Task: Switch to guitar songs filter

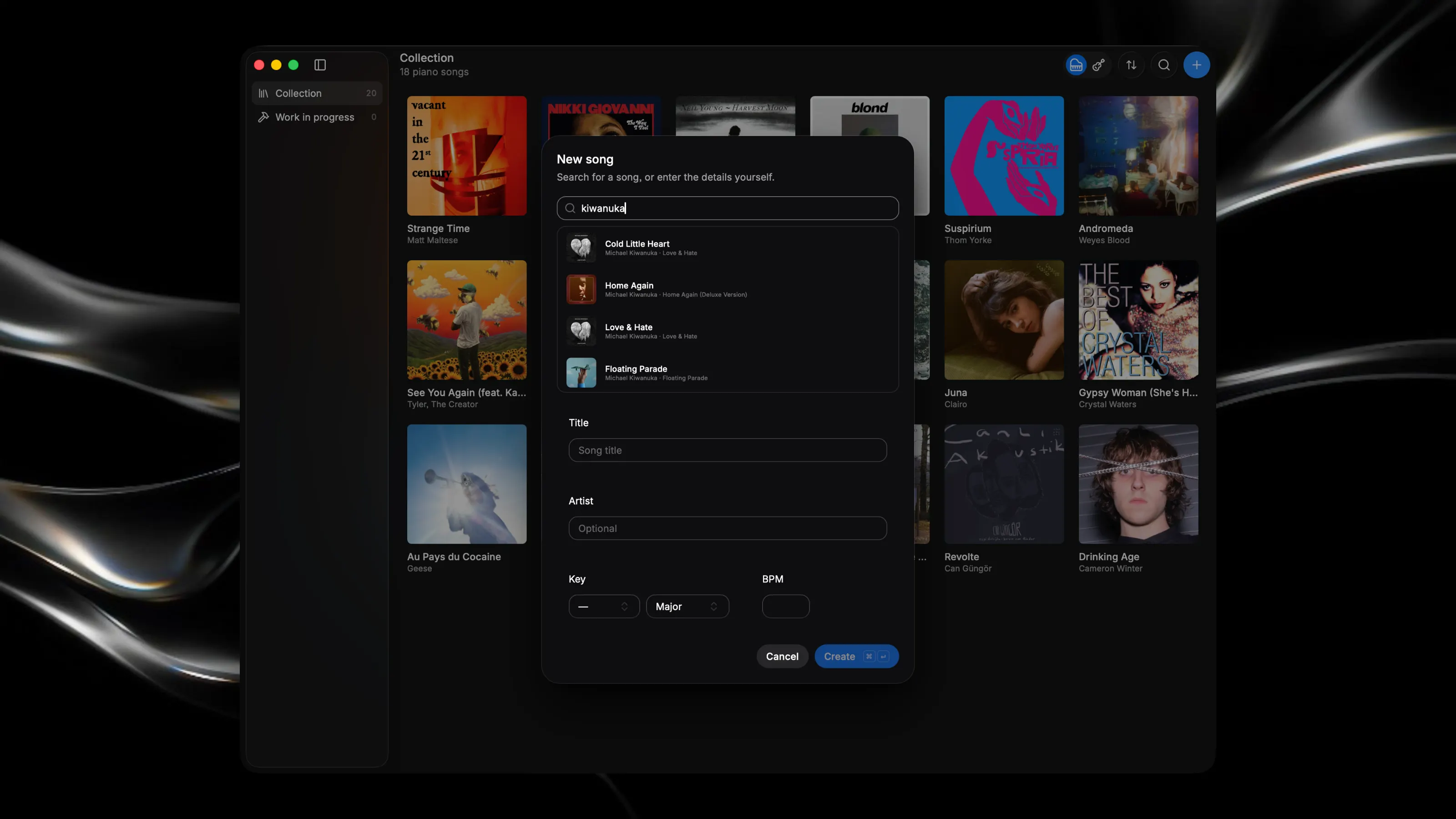Action: (1098, 65)
